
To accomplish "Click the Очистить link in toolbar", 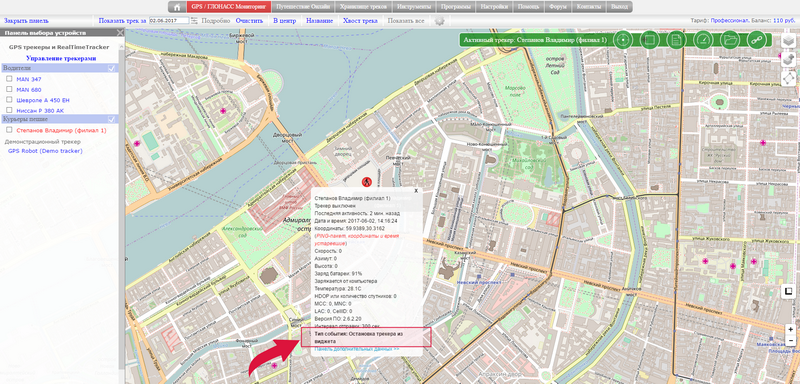I will coord(249,21).
